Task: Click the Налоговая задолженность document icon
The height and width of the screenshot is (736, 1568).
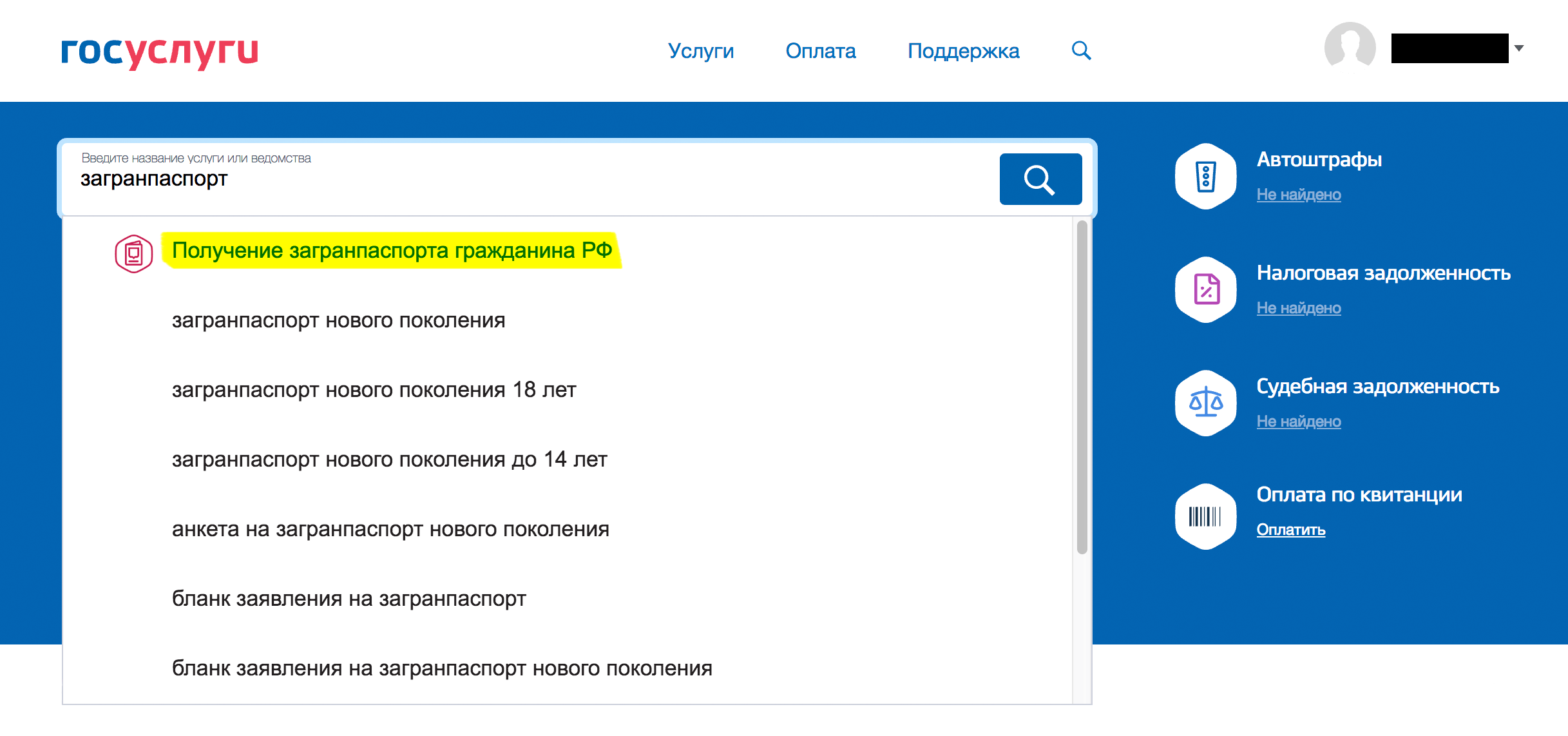Action: click(1205, 289)
